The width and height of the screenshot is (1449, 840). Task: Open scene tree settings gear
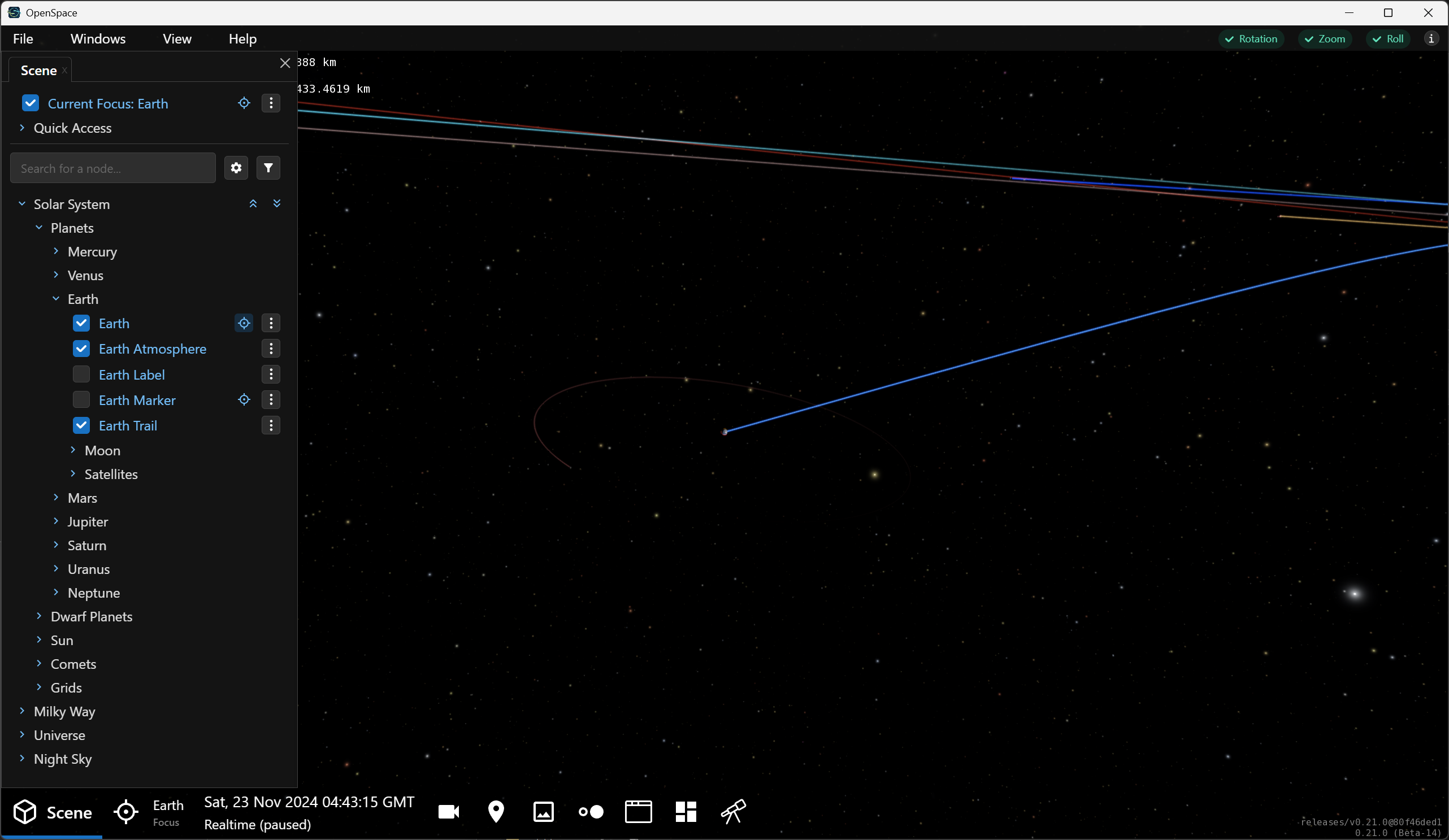pos(236,168)
